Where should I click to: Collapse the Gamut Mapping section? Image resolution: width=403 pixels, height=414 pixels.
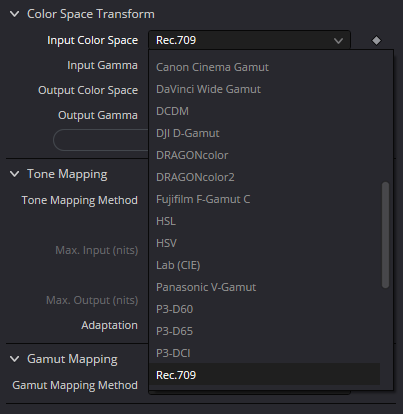point(15,359)
